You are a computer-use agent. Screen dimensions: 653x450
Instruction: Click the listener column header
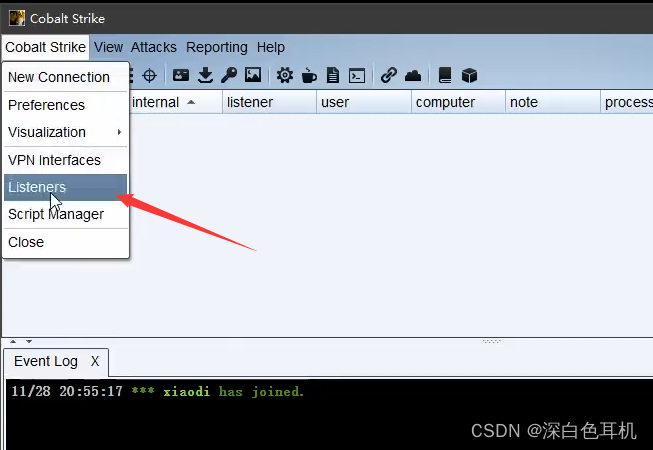[x=269, y=102]
